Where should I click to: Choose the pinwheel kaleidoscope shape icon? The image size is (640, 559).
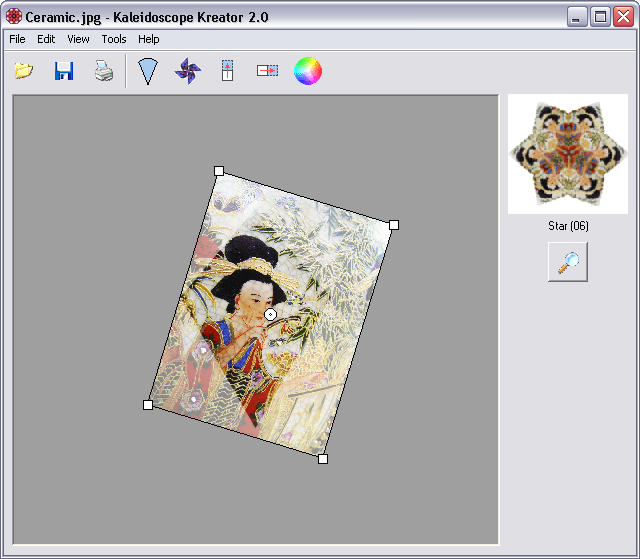187,71
